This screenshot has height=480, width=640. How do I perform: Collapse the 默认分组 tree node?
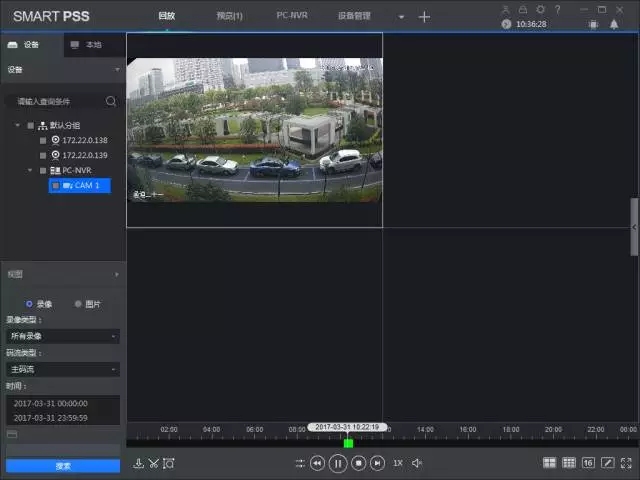18,125
